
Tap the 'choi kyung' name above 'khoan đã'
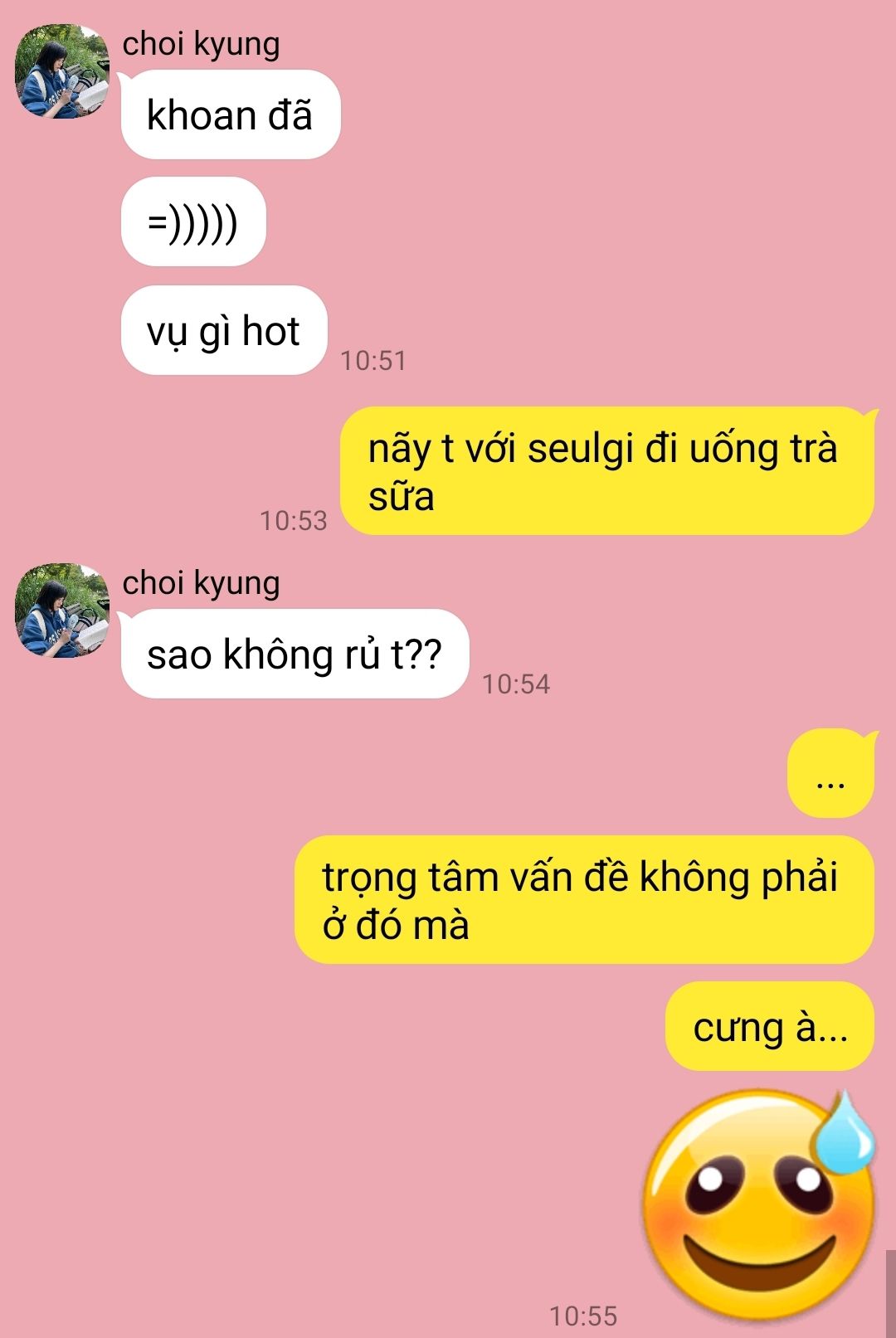tap(201, 43)
